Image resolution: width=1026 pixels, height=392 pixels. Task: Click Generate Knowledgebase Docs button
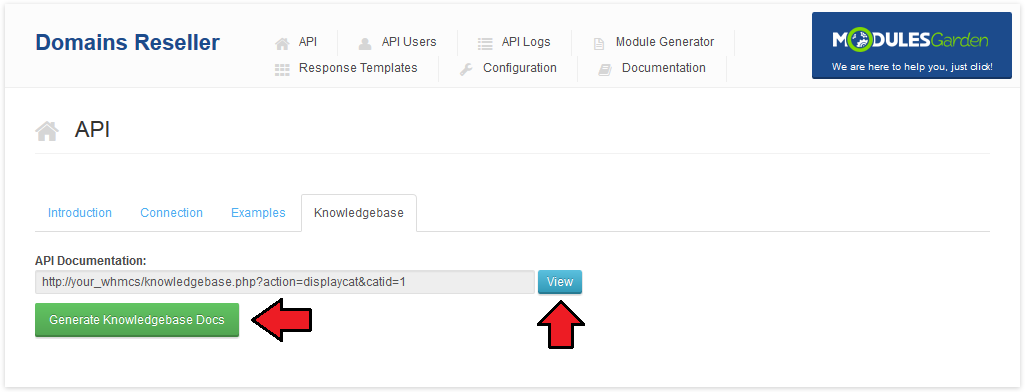[137, 320]
